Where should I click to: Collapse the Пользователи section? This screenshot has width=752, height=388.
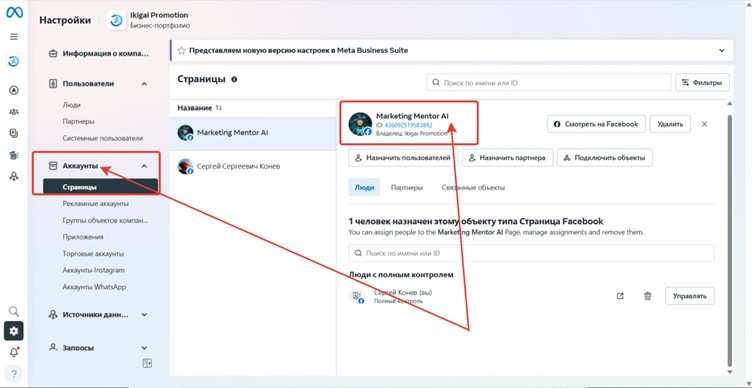pos(144,84)
